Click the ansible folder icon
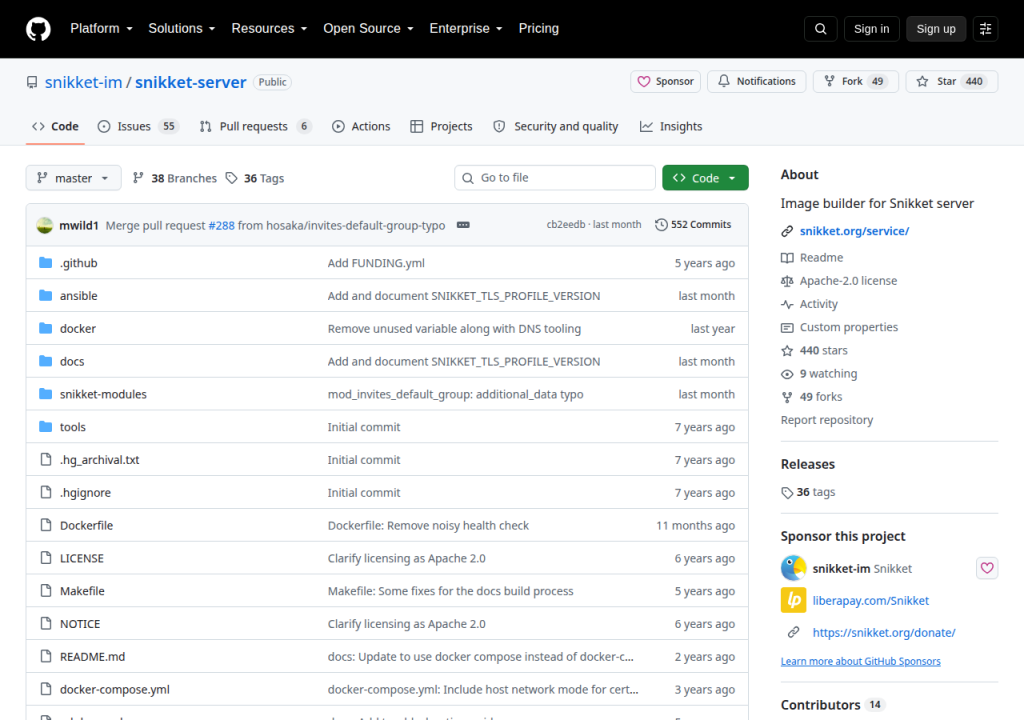1024x720 pixels. coord(45,295)
